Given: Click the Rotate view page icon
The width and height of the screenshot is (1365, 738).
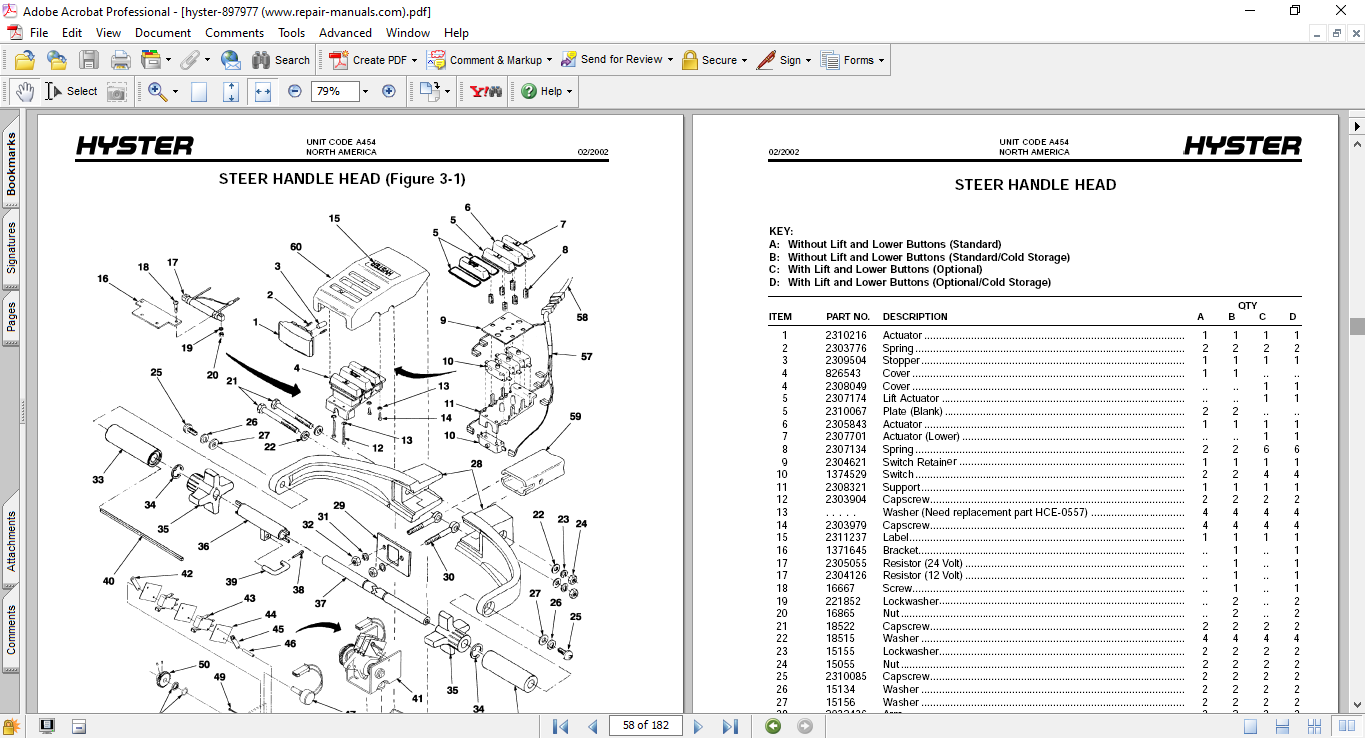Looking at the screenshot, I should click(x=430, y=91).
